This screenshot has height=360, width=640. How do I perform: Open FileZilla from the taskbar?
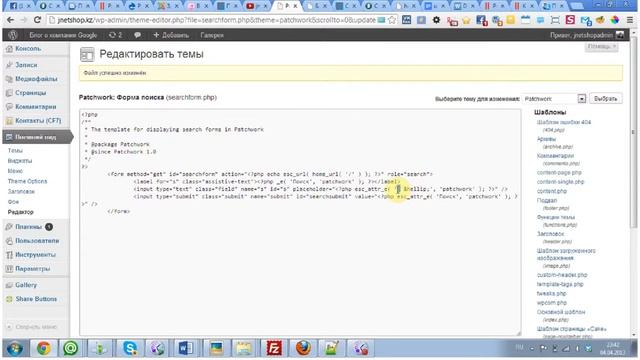(273, 348)
